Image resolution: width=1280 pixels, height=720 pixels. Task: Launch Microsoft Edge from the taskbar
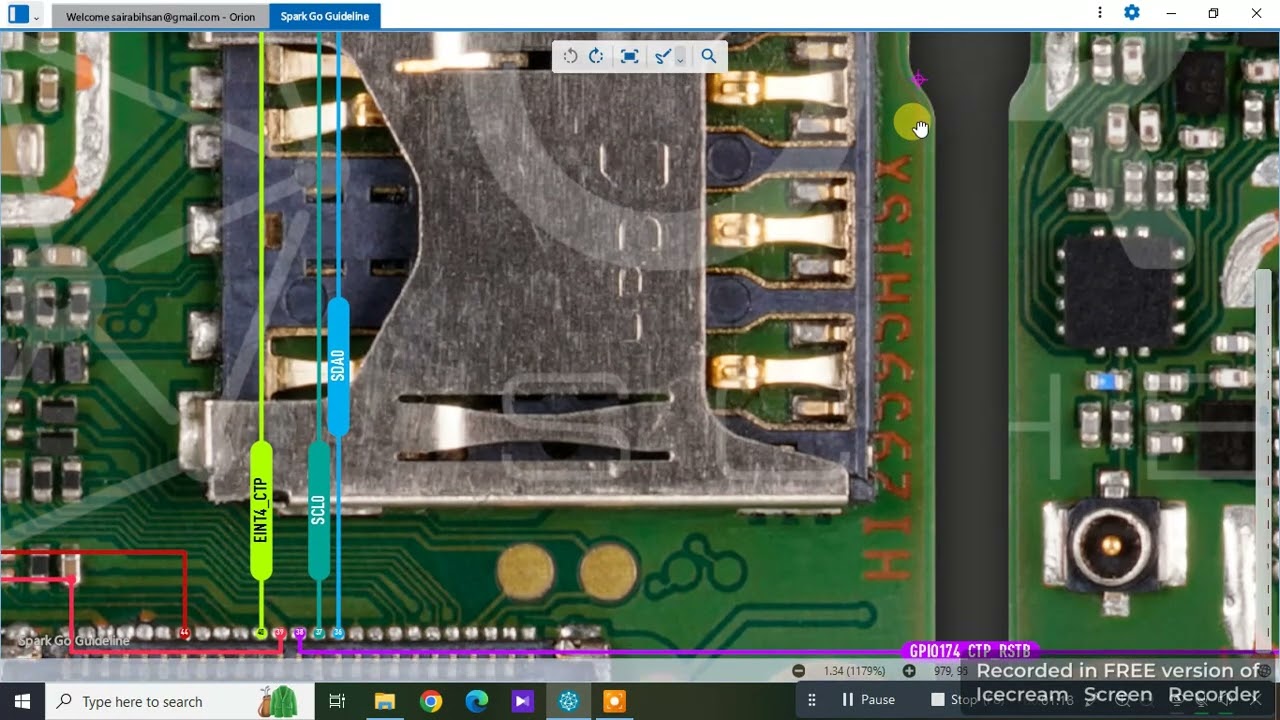coord(477,701)
